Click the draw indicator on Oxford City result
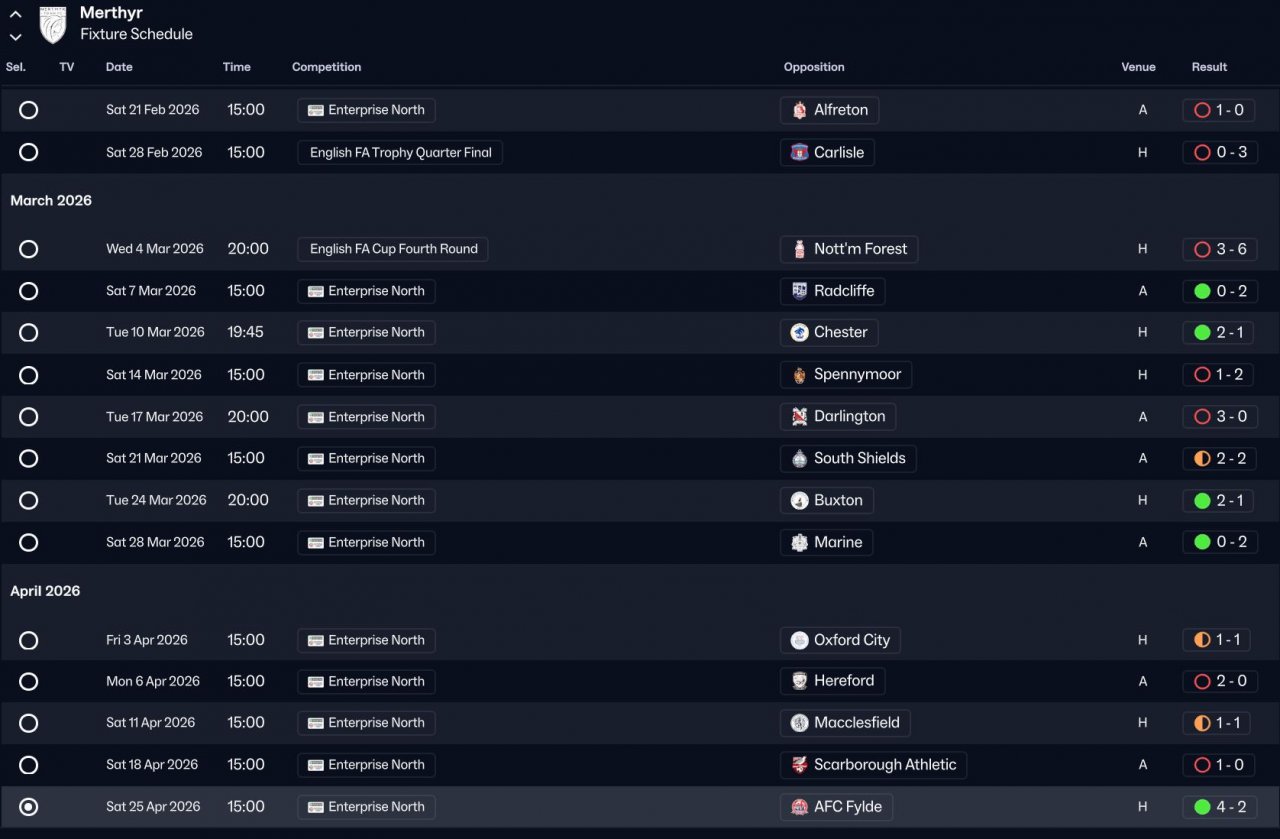 click(x=1202, y=640)
